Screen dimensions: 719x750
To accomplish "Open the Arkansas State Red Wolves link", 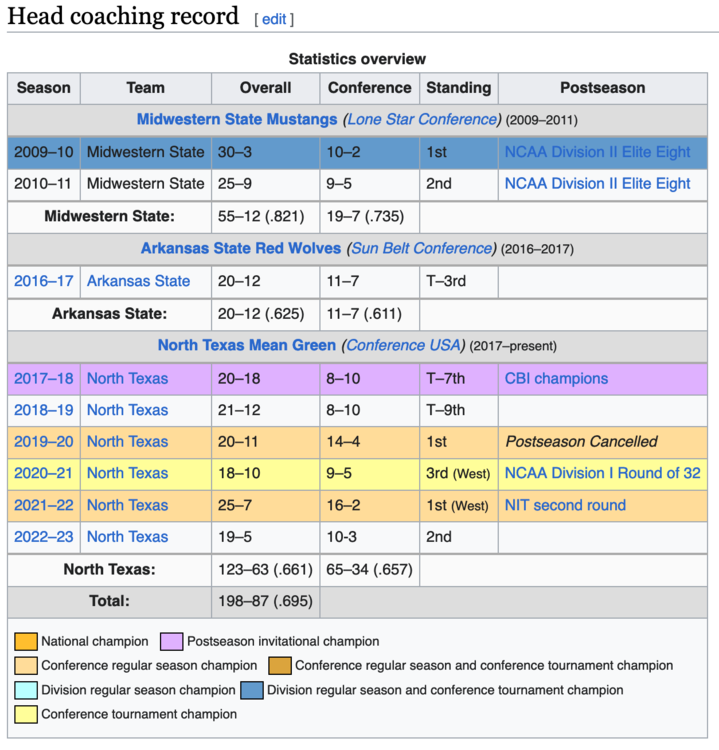I will 240,248.
